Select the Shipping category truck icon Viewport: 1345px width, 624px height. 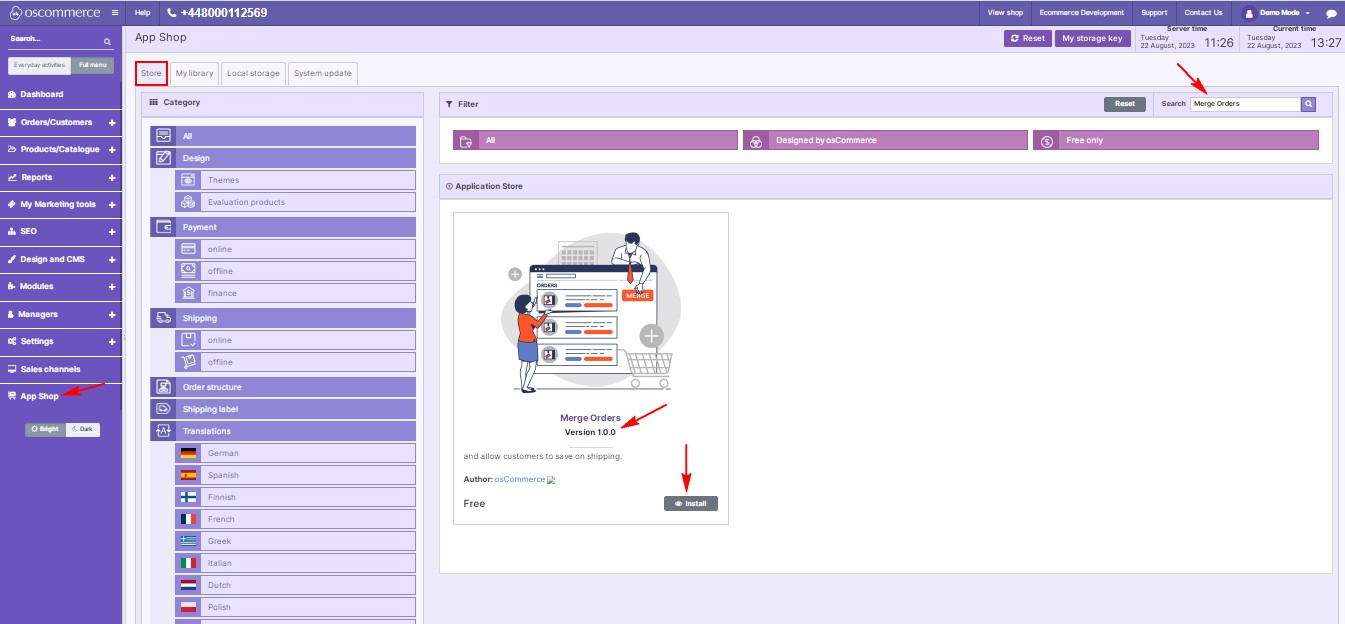163,318
